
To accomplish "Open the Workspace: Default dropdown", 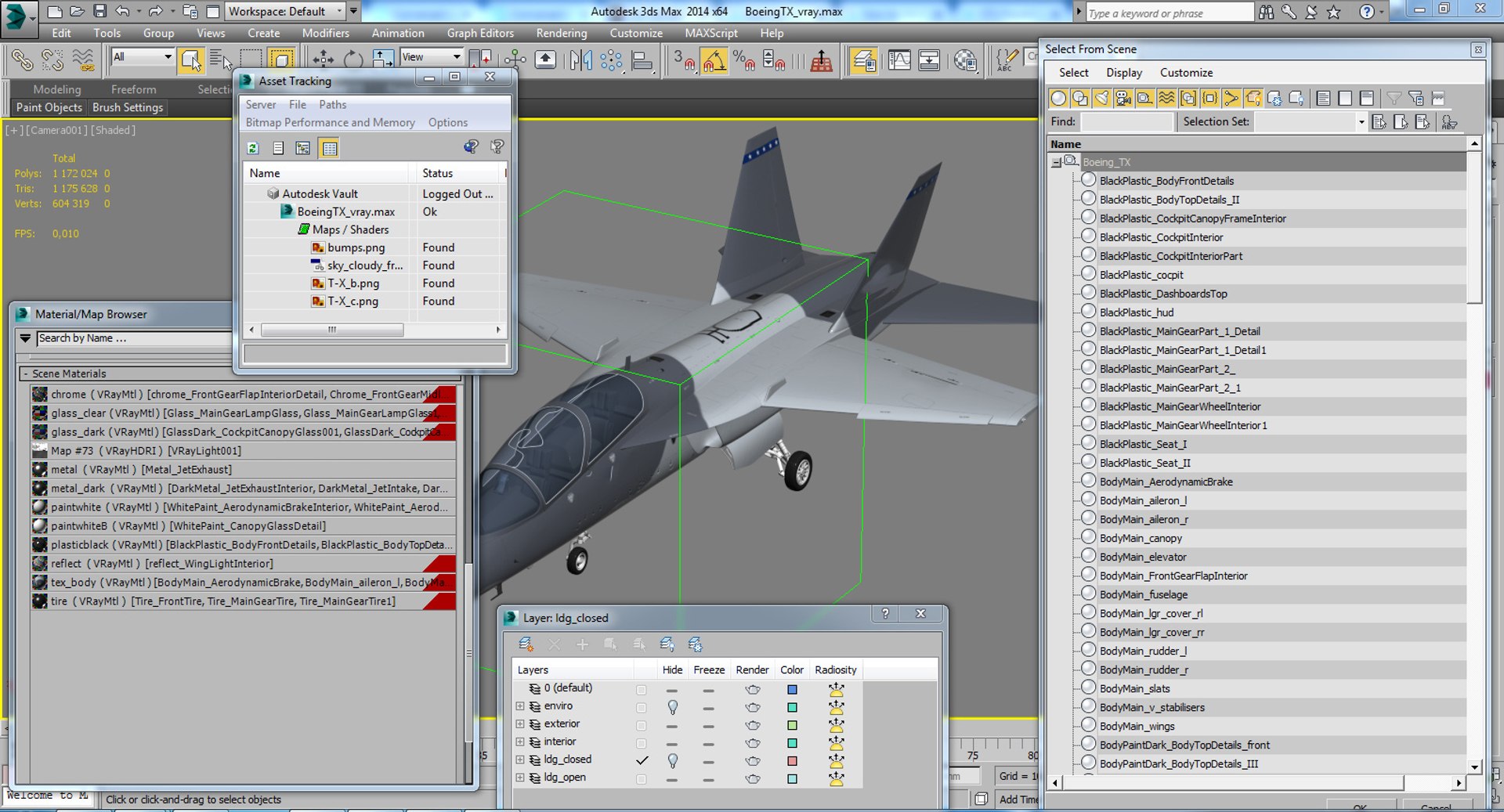I will click(x=285, y=11).
